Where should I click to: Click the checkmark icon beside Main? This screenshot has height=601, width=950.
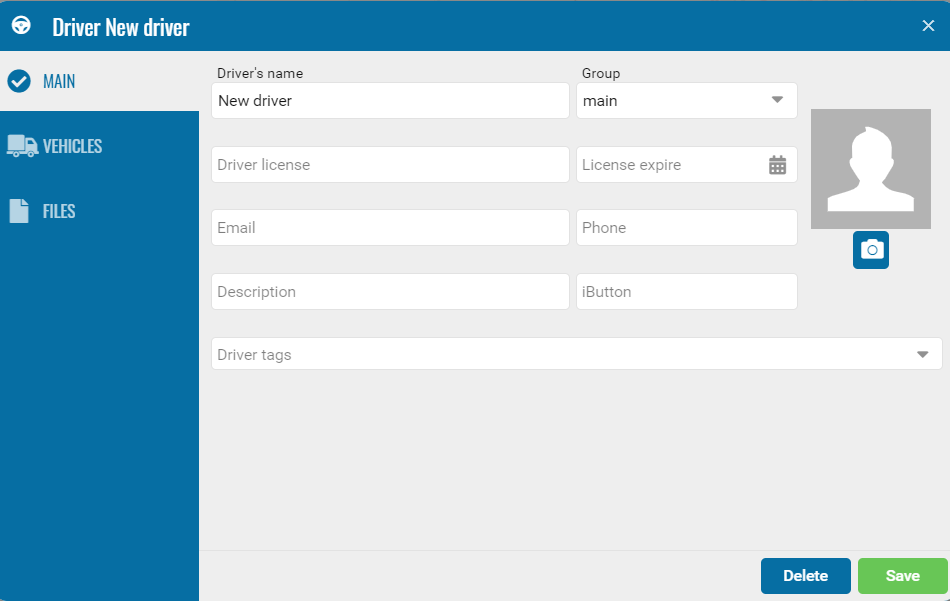(x=19, y=81)
